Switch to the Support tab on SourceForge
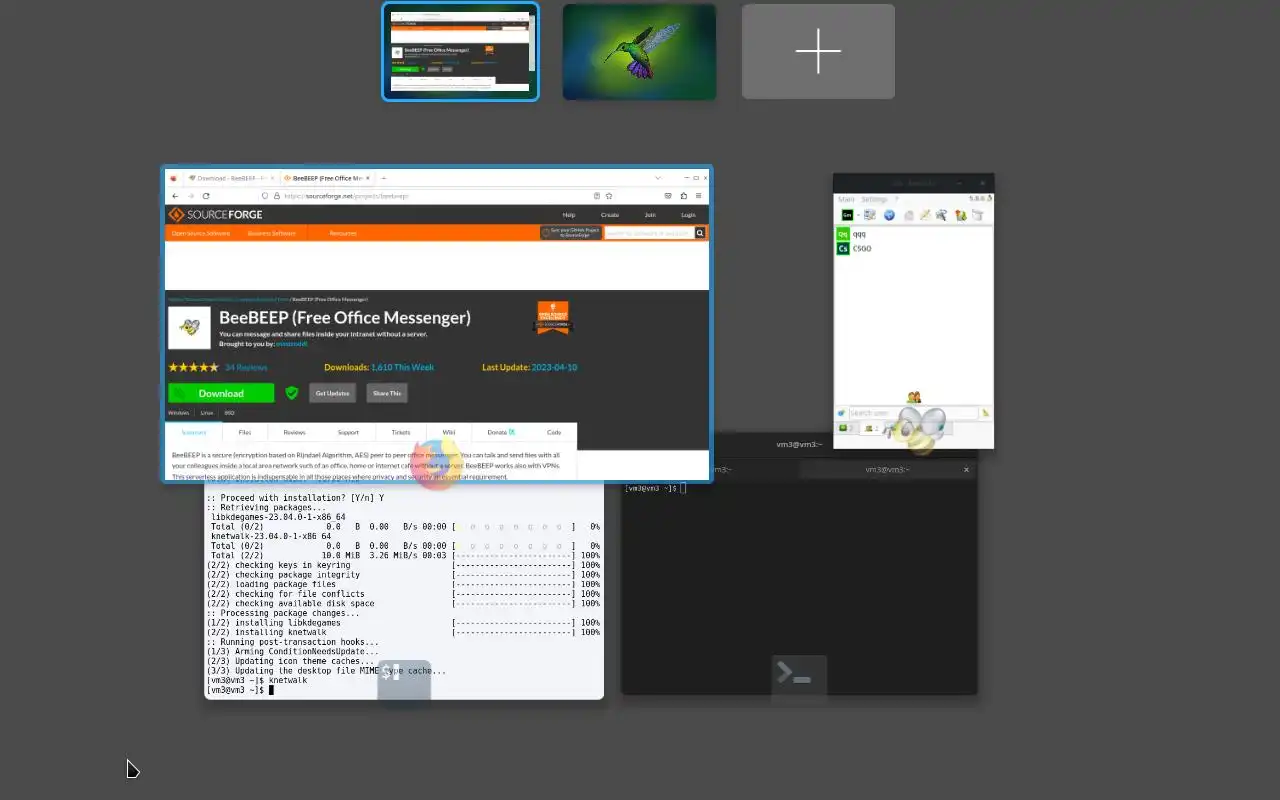This screenshot has height=800, width=1280. [348, 433]
